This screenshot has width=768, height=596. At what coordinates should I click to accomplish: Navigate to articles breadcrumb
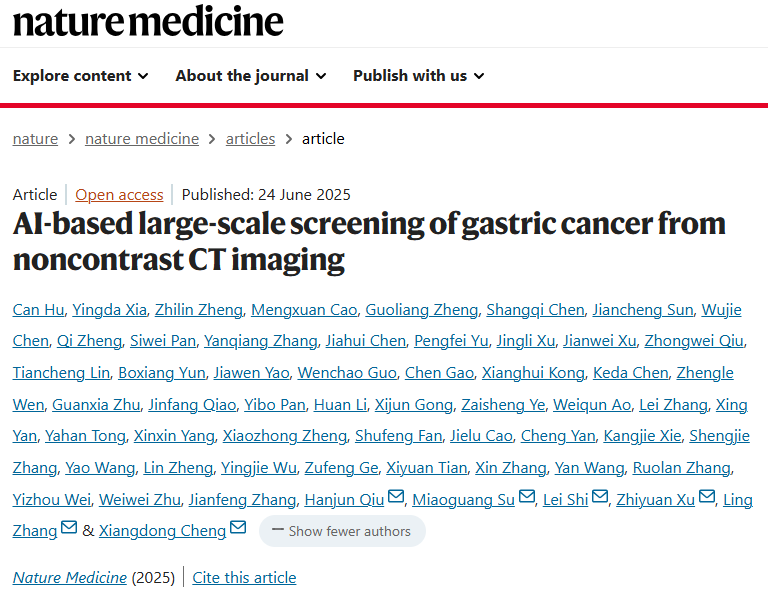[x=250, y=139]
